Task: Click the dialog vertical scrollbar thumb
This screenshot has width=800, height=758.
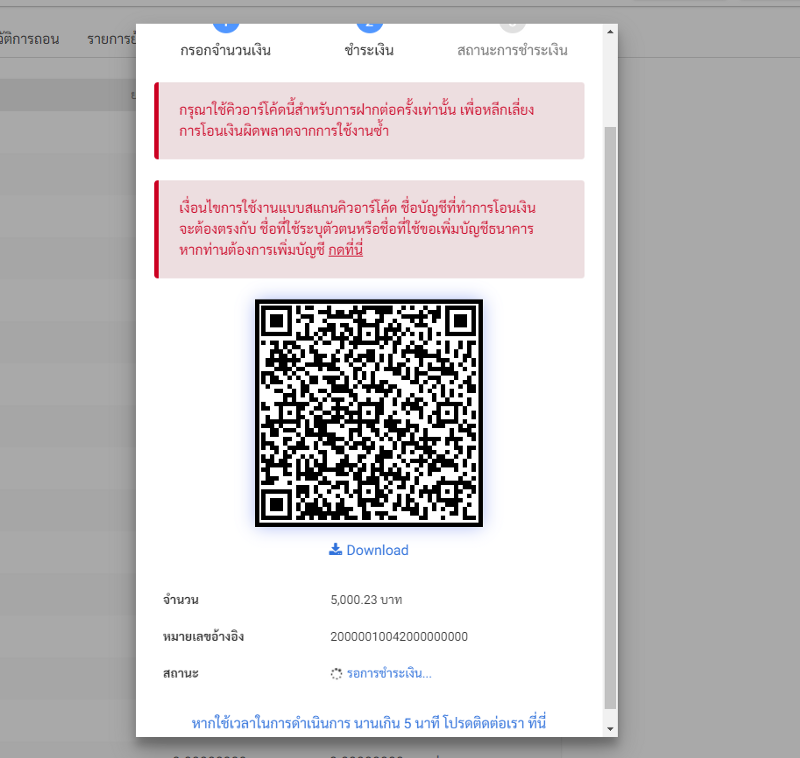Action: coord(610,417)
